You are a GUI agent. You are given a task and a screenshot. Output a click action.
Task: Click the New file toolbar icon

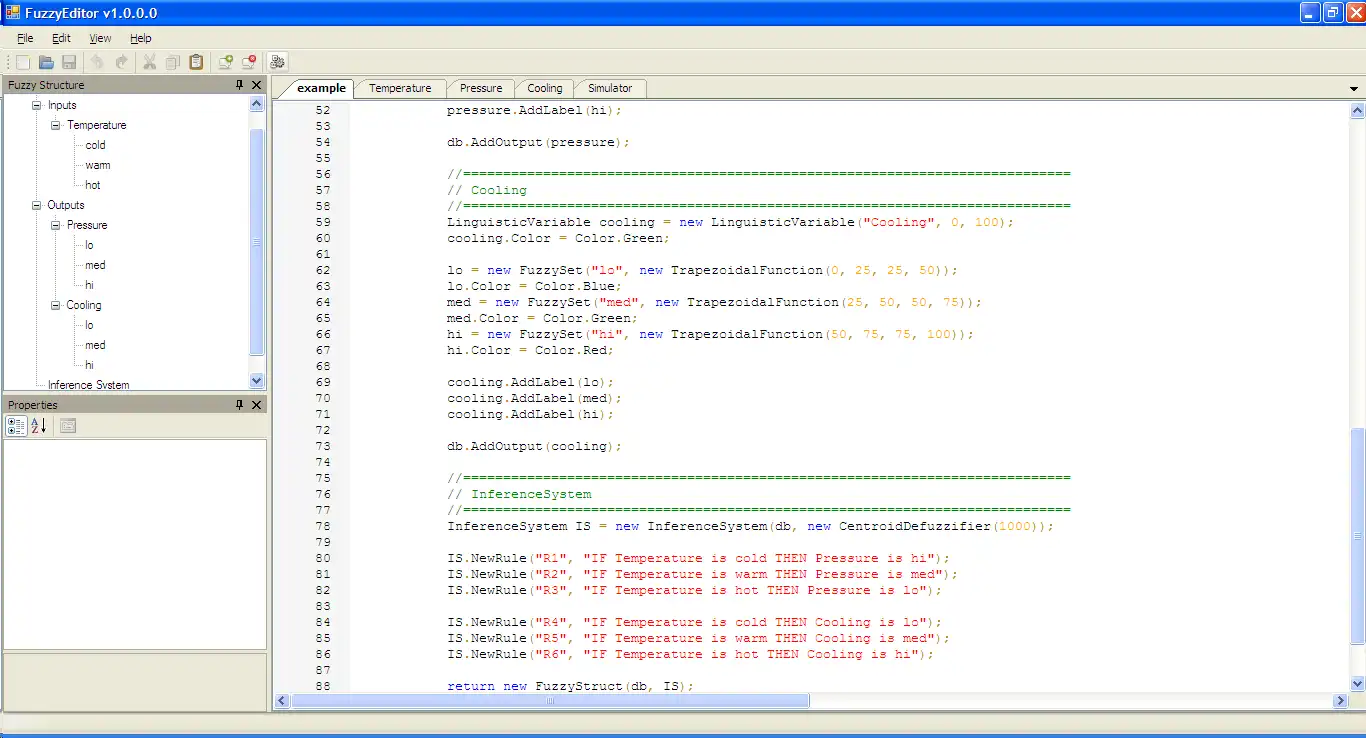pyautogui.click(x=23, y=62)
